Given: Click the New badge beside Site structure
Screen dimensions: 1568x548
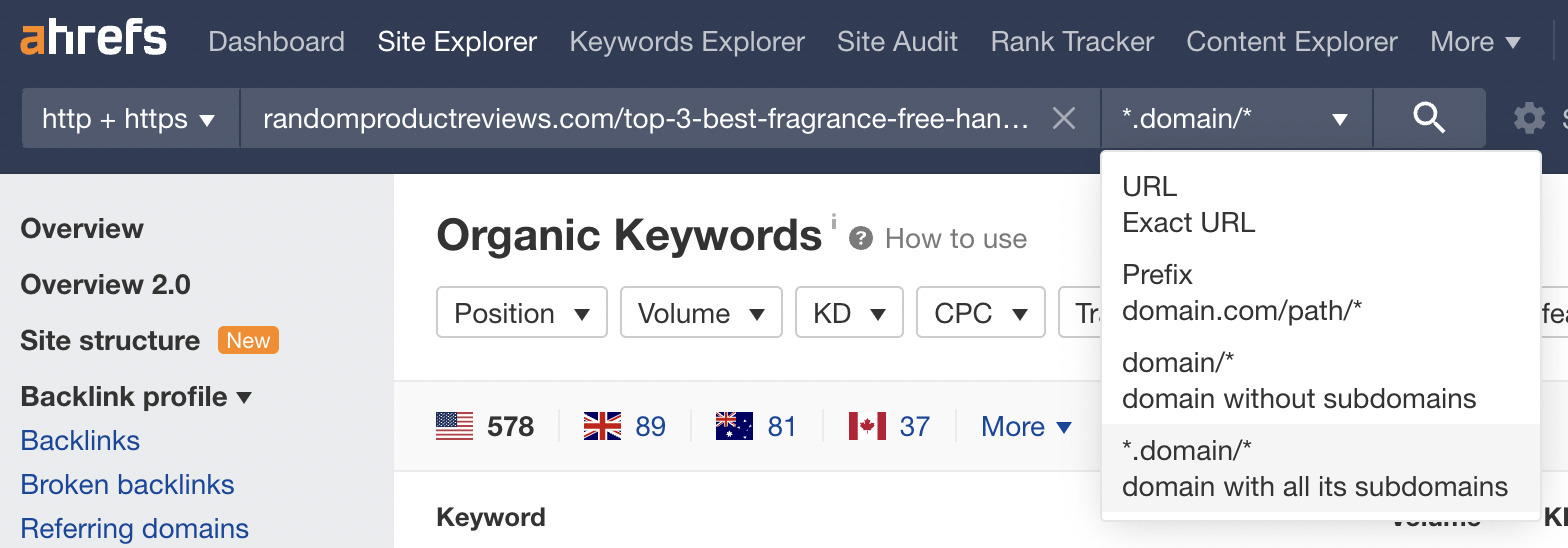Looking at the screenshot, I should pos(248,341).
